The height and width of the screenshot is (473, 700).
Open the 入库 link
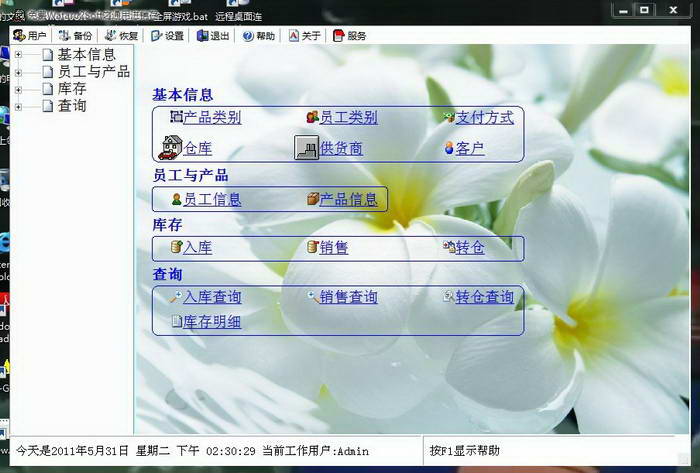click(x=198, y=248)
